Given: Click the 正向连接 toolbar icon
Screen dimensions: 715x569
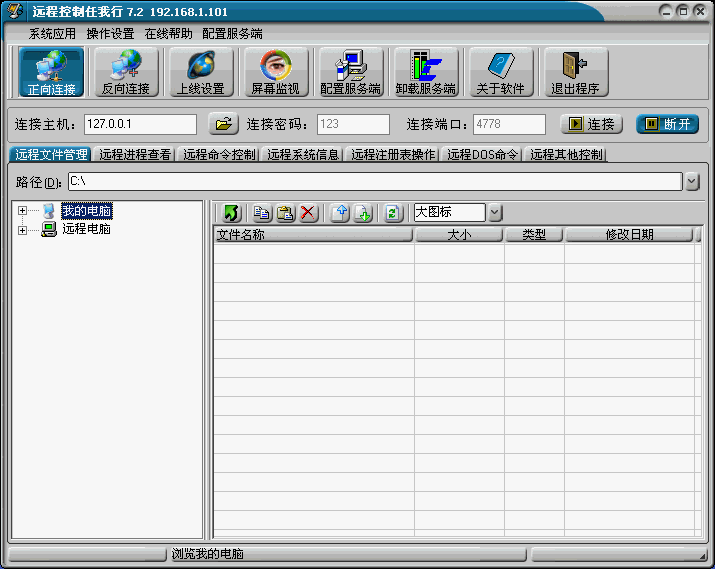Looking at the screenshot, I should pos(52,72).
